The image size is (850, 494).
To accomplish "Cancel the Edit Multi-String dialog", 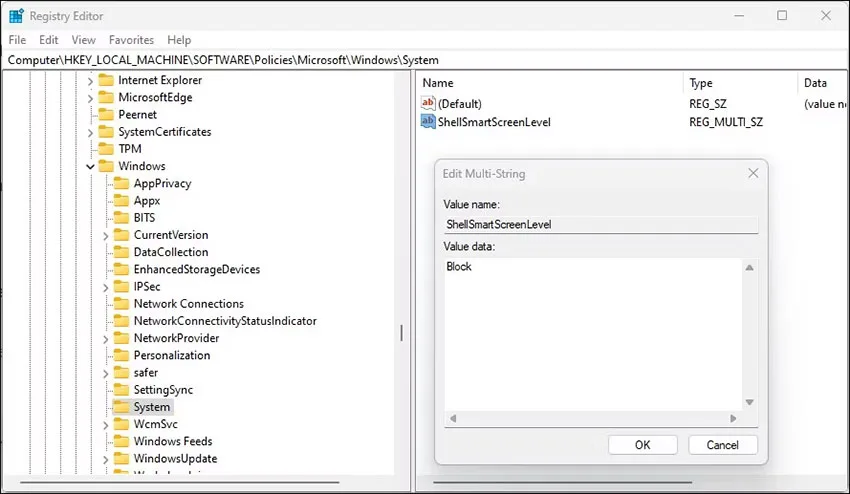I will point(723,445).
